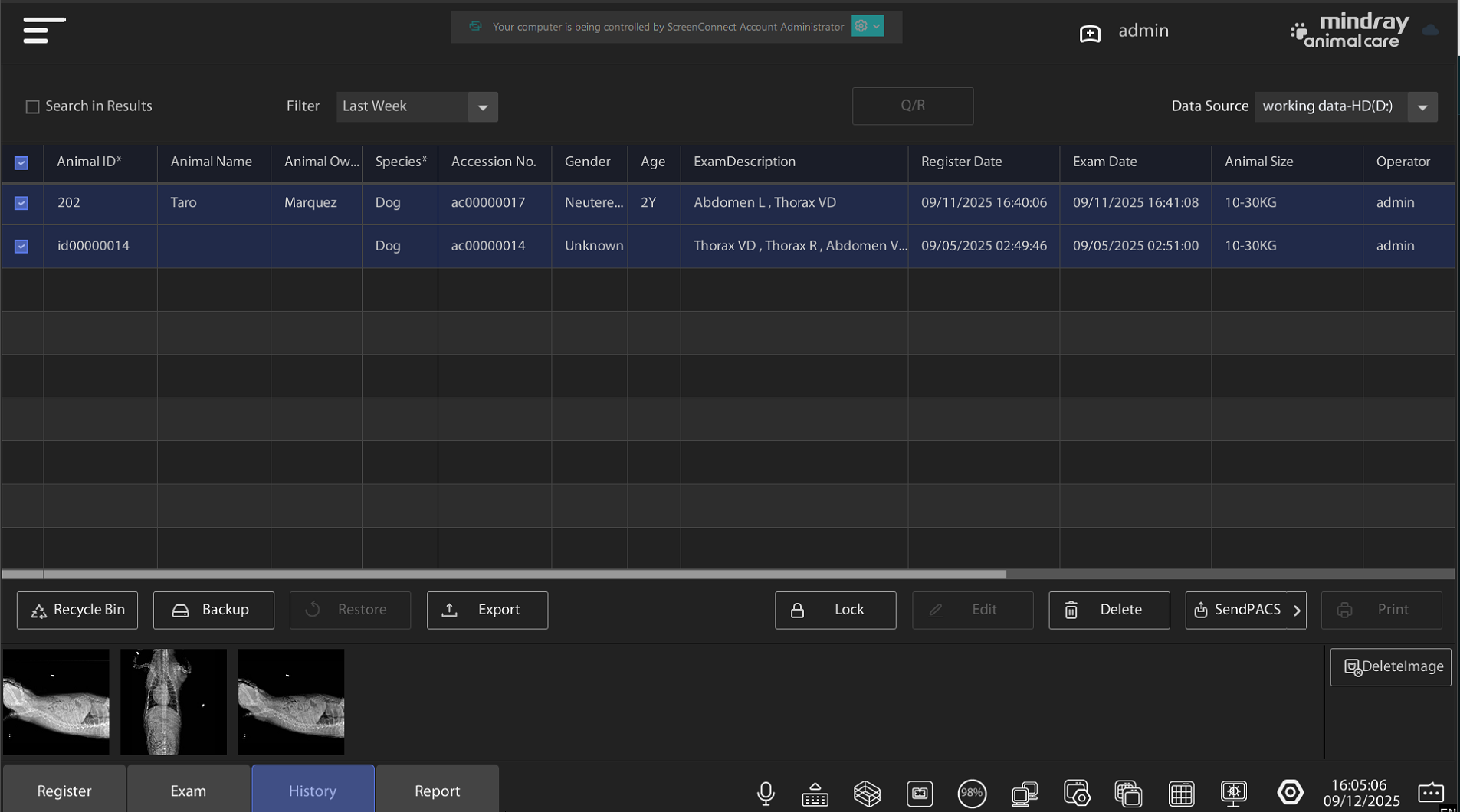Open the Filter Last Week dropdown
This screenshot has height=812, width=1460.
click(417, 106)
